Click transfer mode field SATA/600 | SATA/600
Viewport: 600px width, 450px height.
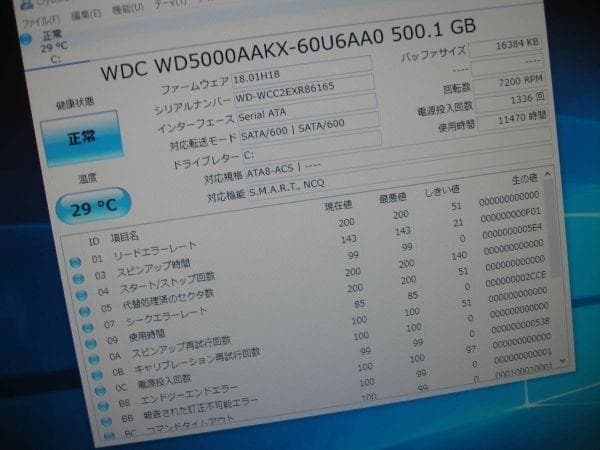click(309, 128)
